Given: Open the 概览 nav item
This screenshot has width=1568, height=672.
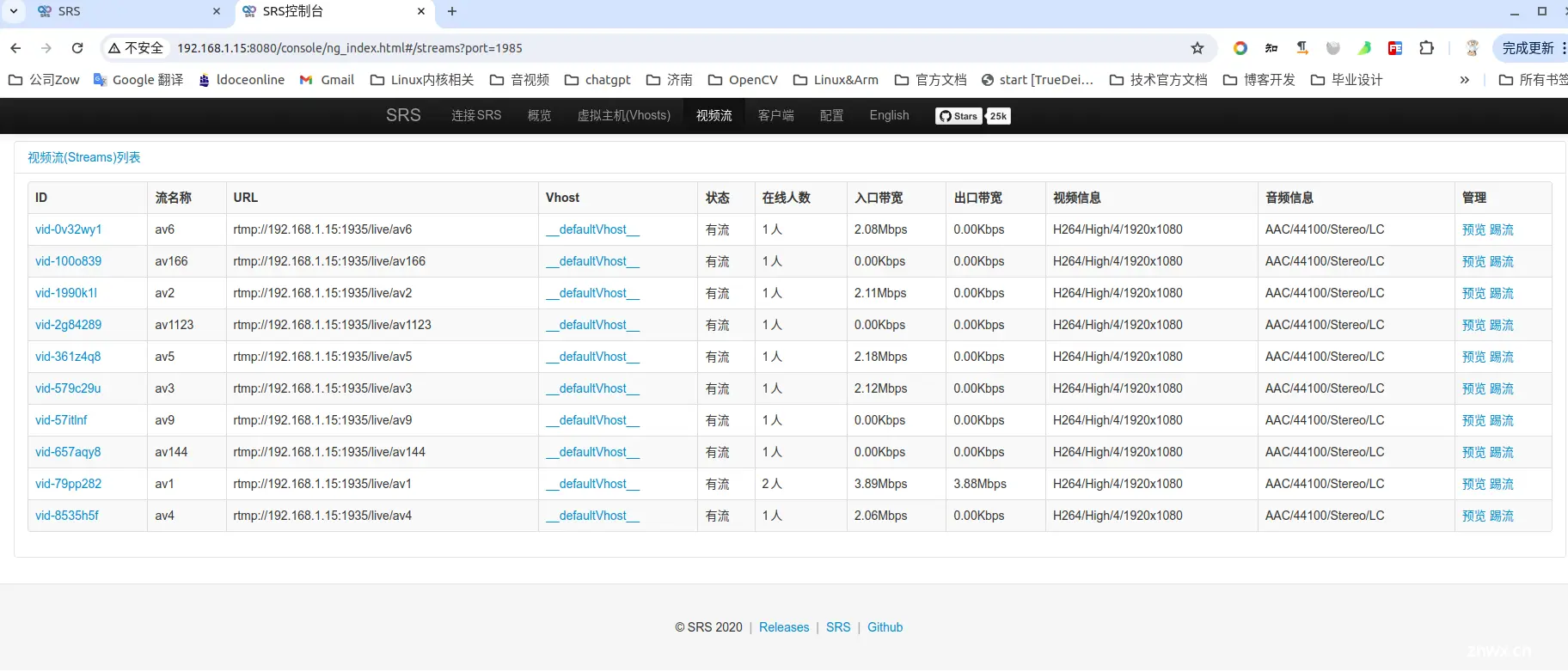Looking at the screenshot, I should [x=539, y=115].
